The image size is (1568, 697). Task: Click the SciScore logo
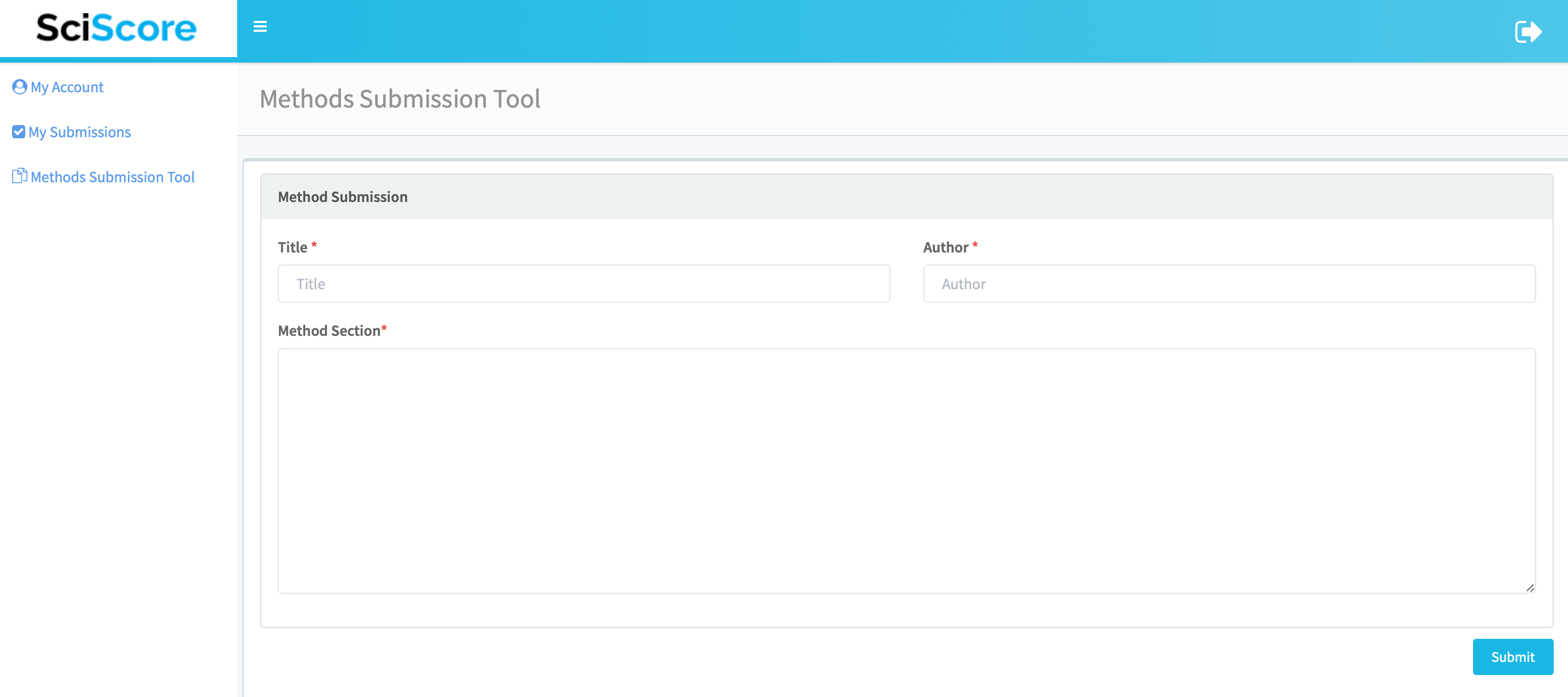coord(117,28)
